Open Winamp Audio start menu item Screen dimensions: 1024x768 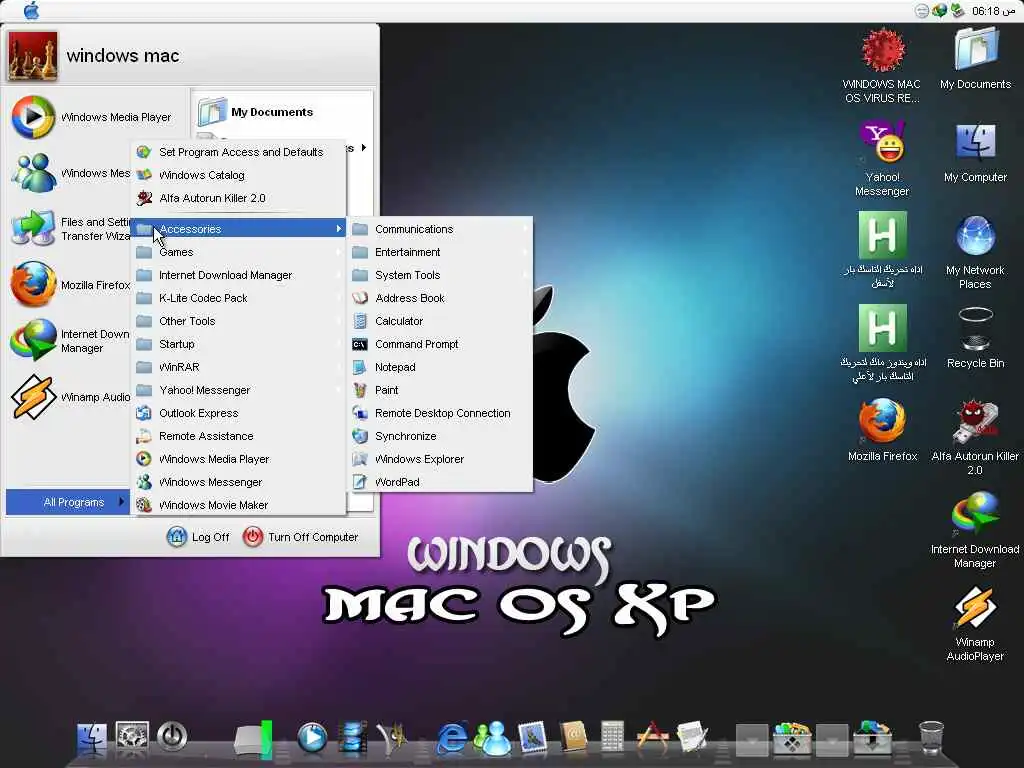pos(71,397)
